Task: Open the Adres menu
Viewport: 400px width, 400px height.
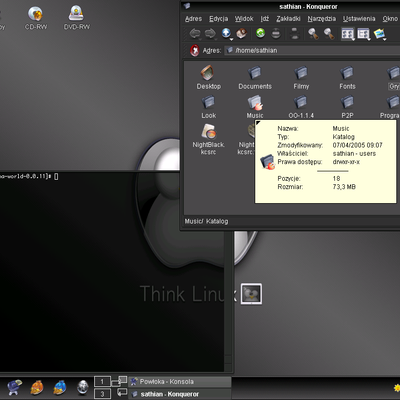Action: click(x=193, y=19)
